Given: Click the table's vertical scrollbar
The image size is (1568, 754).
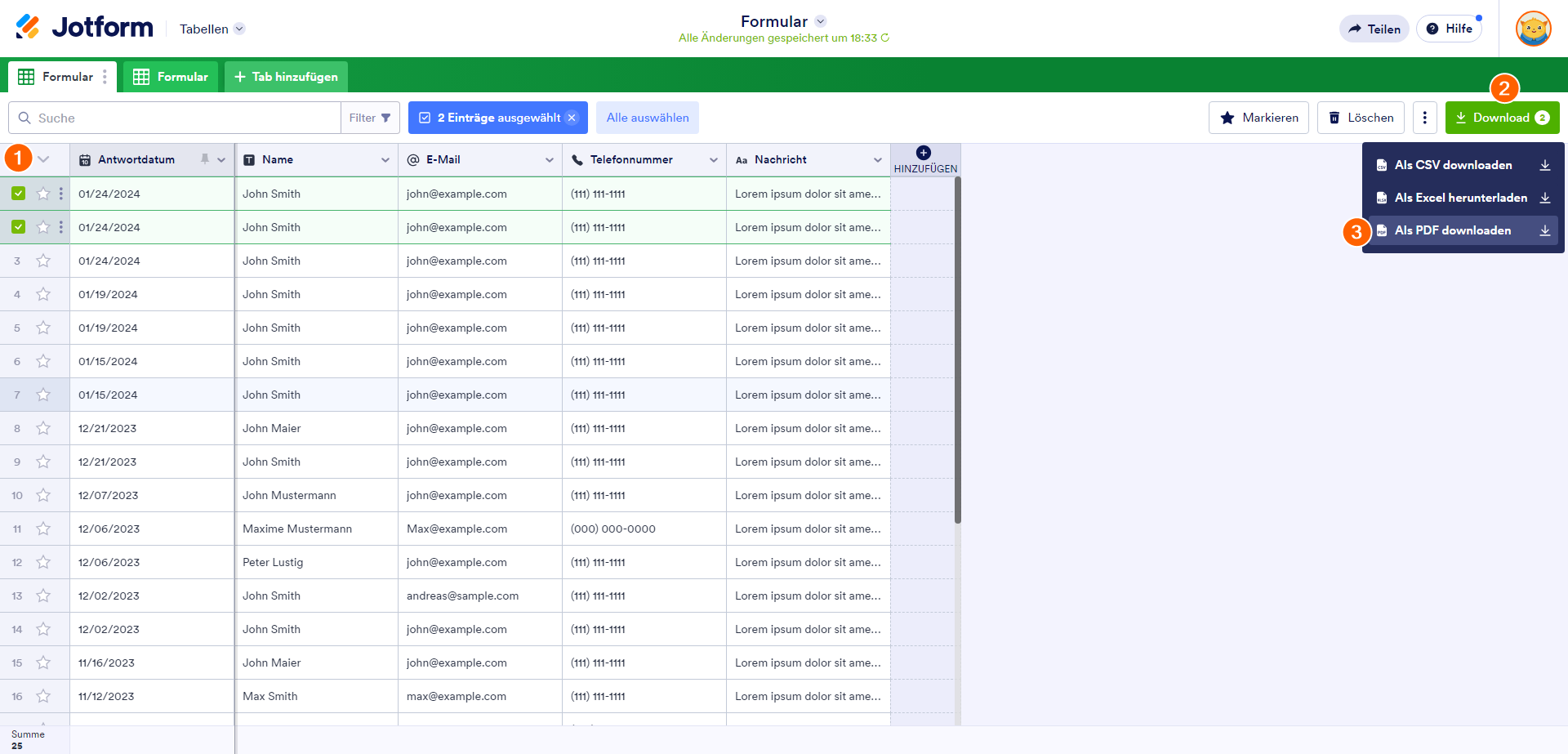Looking at the screenshot, I should (x=958, y=350).
